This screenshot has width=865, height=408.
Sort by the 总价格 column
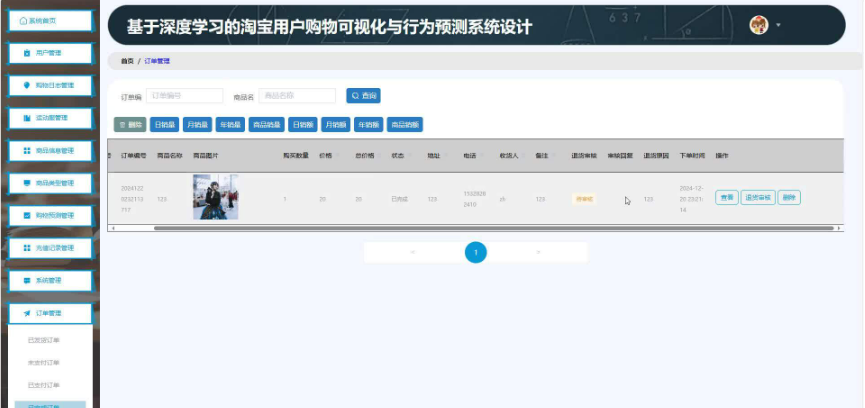pos(365,156)
